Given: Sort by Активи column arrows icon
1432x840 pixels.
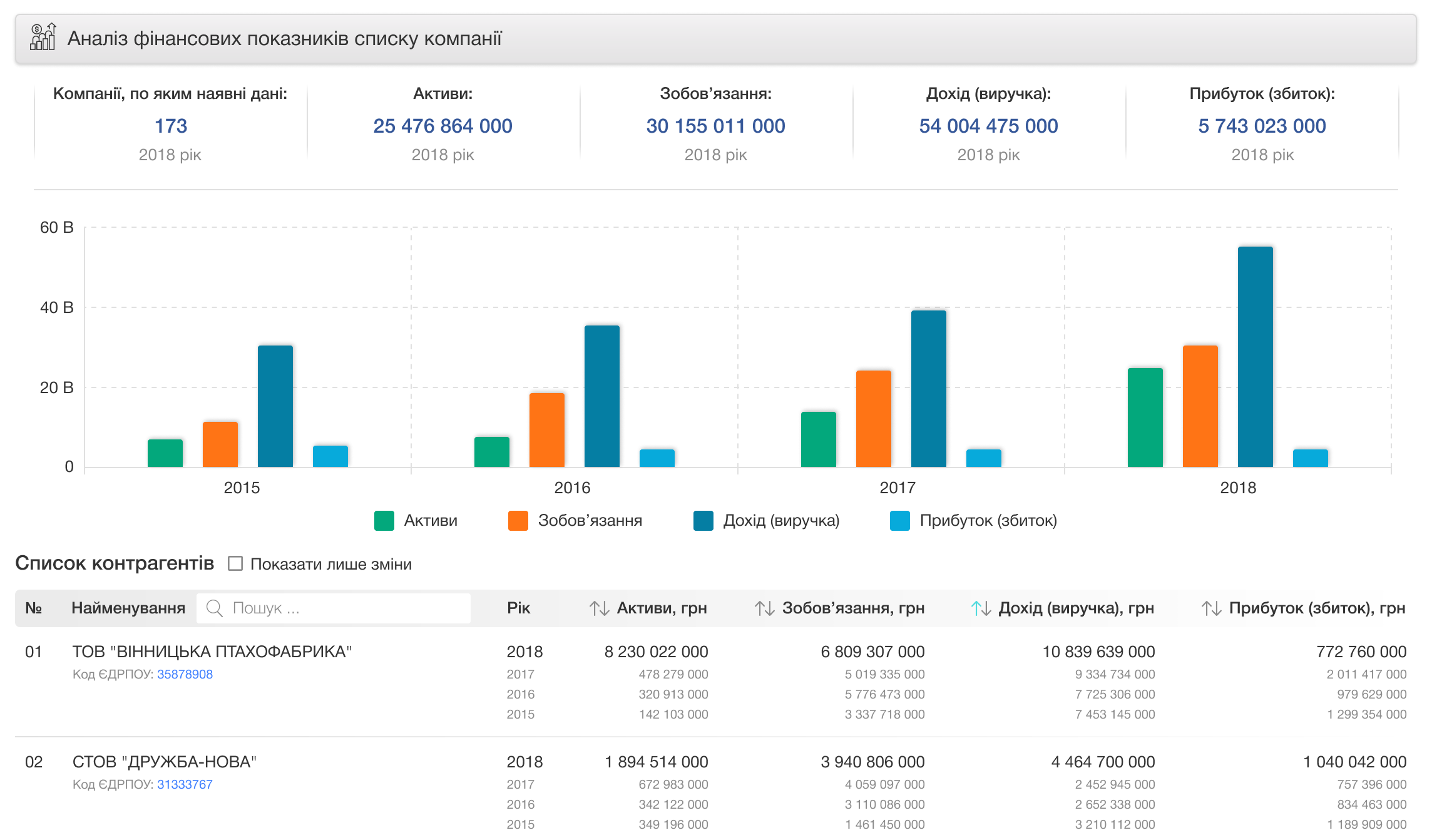Looking at the screenshot, I should (599, 608).
